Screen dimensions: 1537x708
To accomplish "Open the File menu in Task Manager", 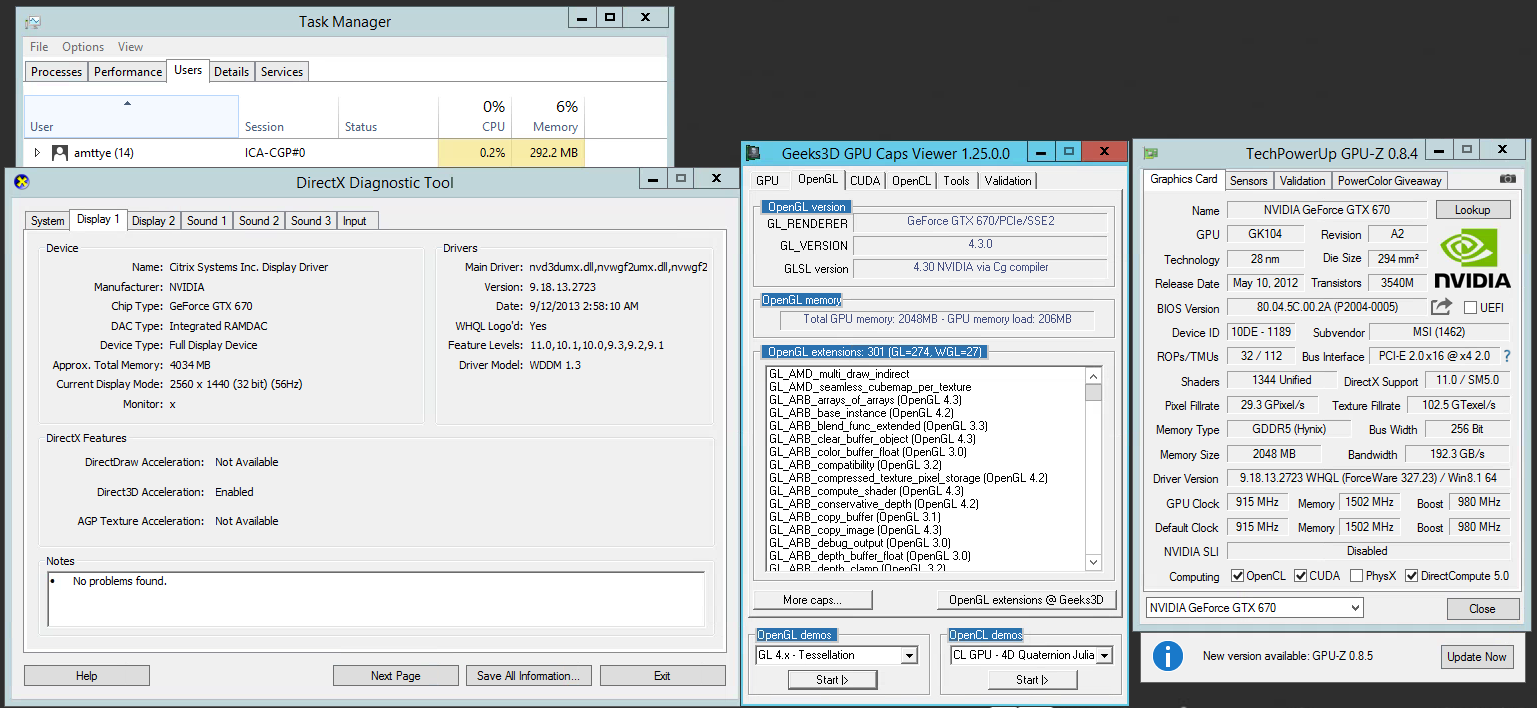I will [39, 47].
